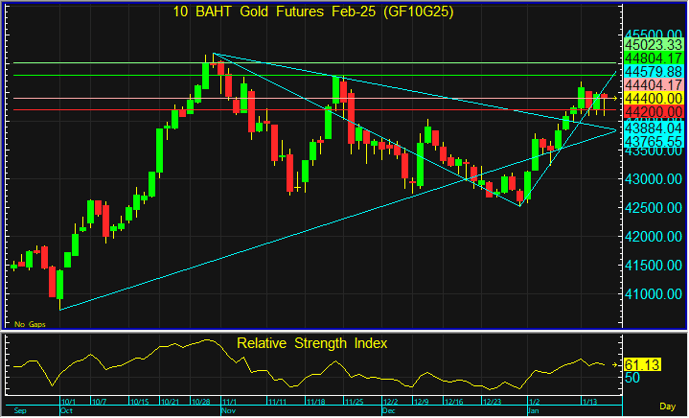
Task: Click the 43884.04 trendline price label
Action: pos(652,129)
